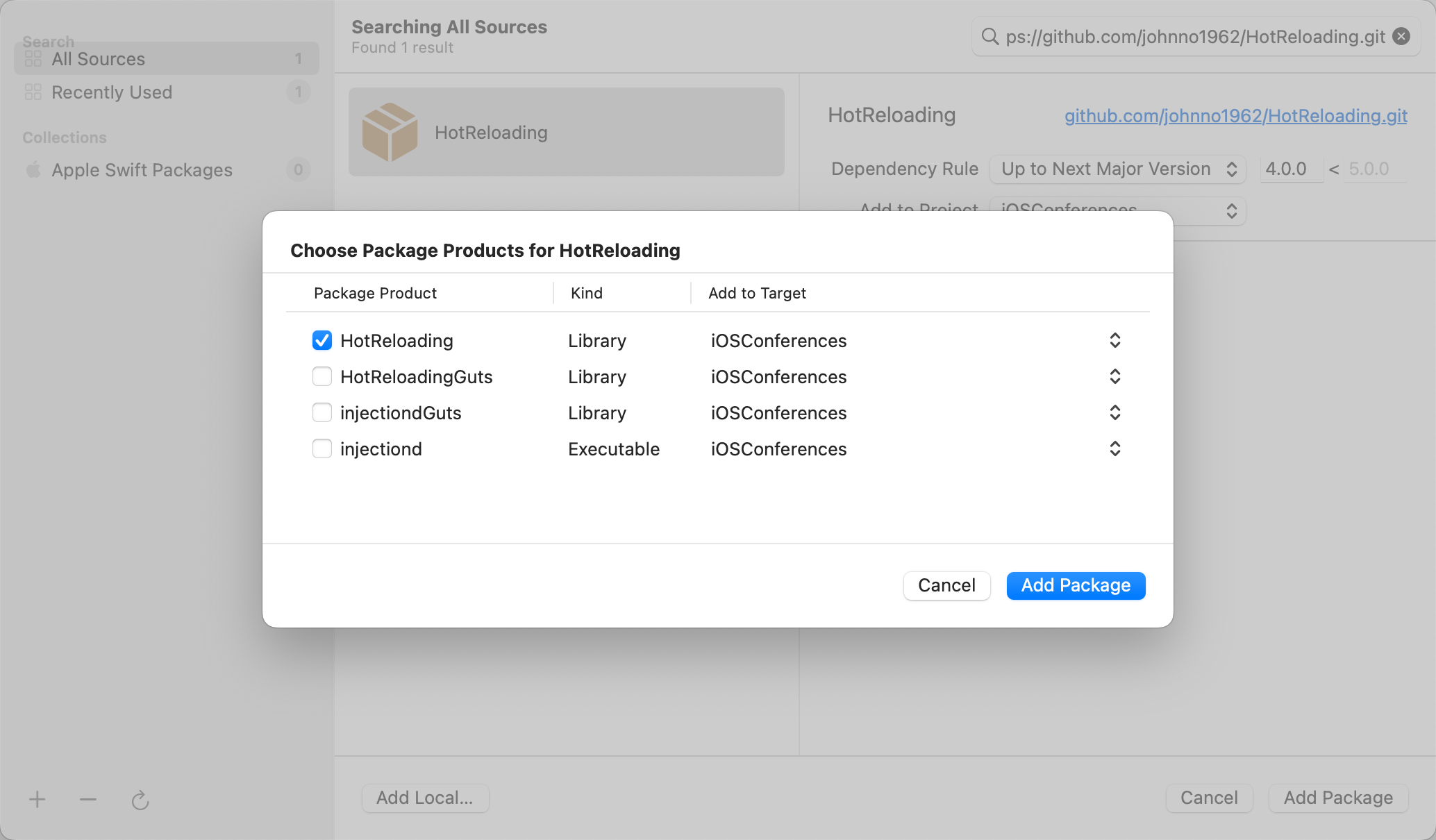Select the HotReloading search result

tap(567, 132)
